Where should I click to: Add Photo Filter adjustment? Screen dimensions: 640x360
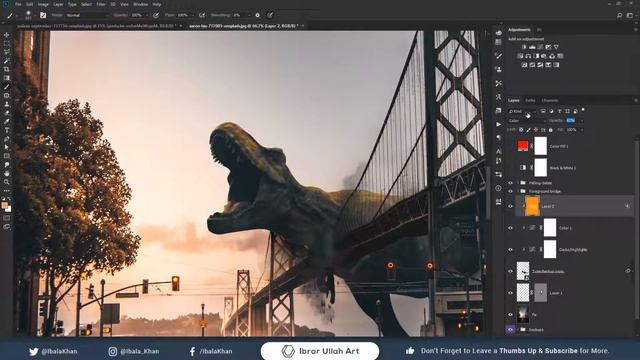click(x=544, y=56)
